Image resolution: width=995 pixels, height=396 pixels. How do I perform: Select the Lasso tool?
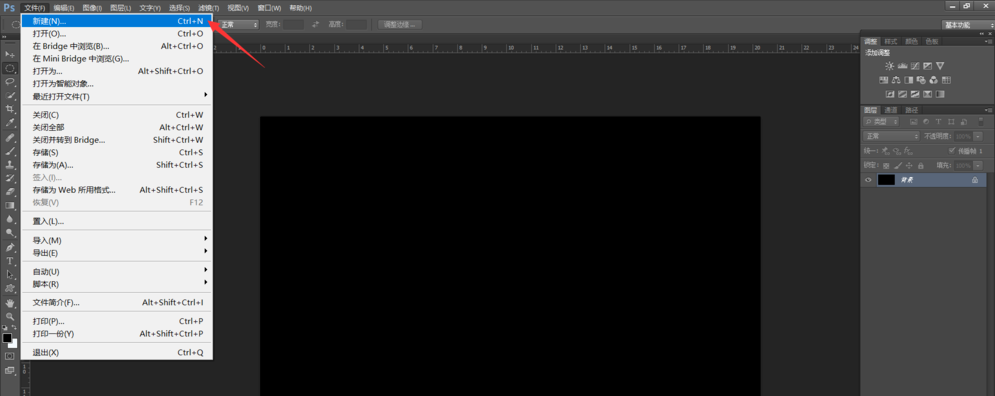tap(10, 82)
